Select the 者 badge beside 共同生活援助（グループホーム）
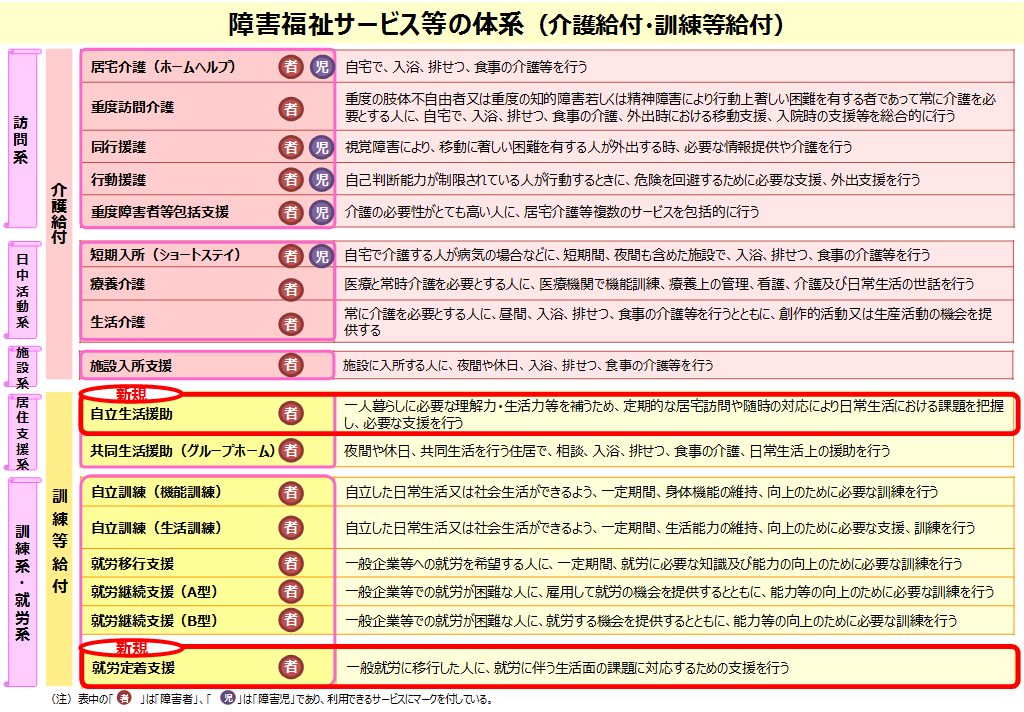Image resolution: width=1024 pixels, height=712 pixels. coord(290,452)
